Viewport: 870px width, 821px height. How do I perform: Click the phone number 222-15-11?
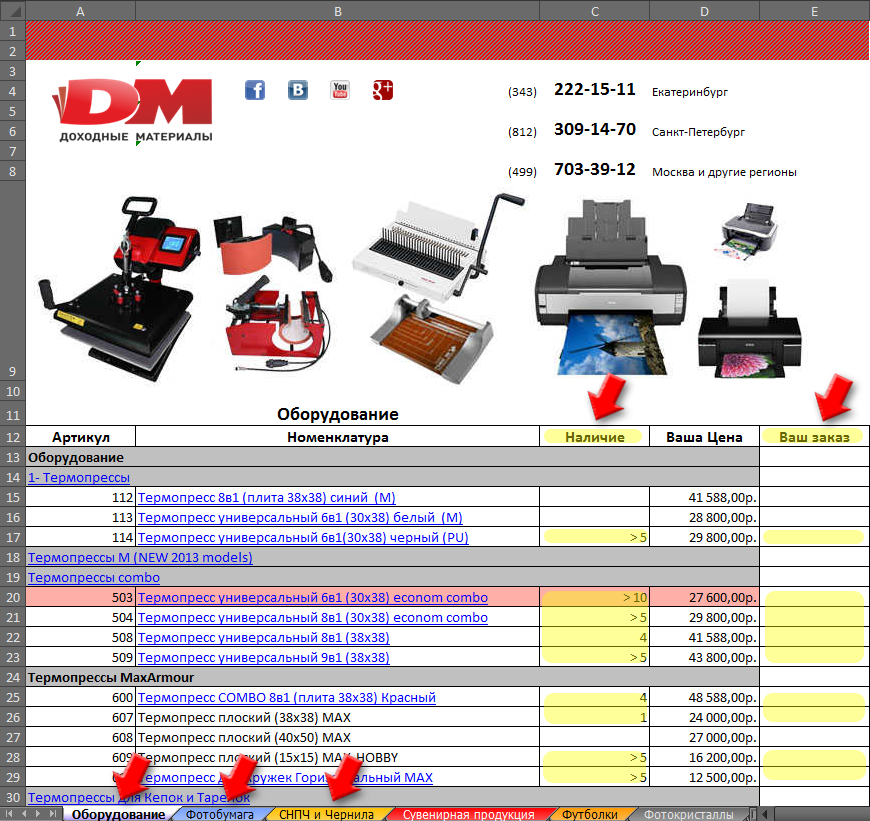tap(594, 89)
